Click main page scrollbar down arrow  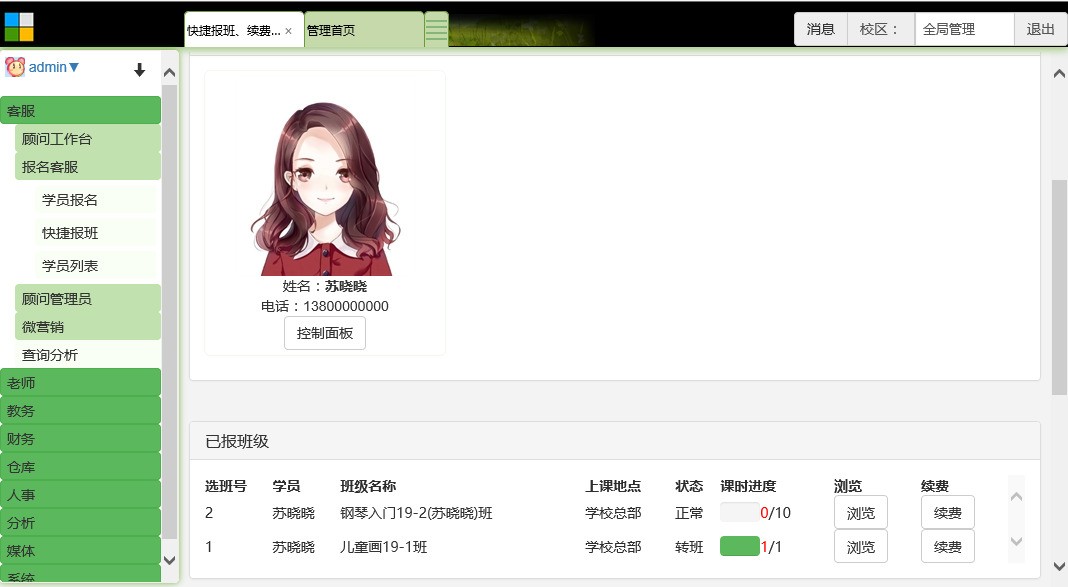1059,566
